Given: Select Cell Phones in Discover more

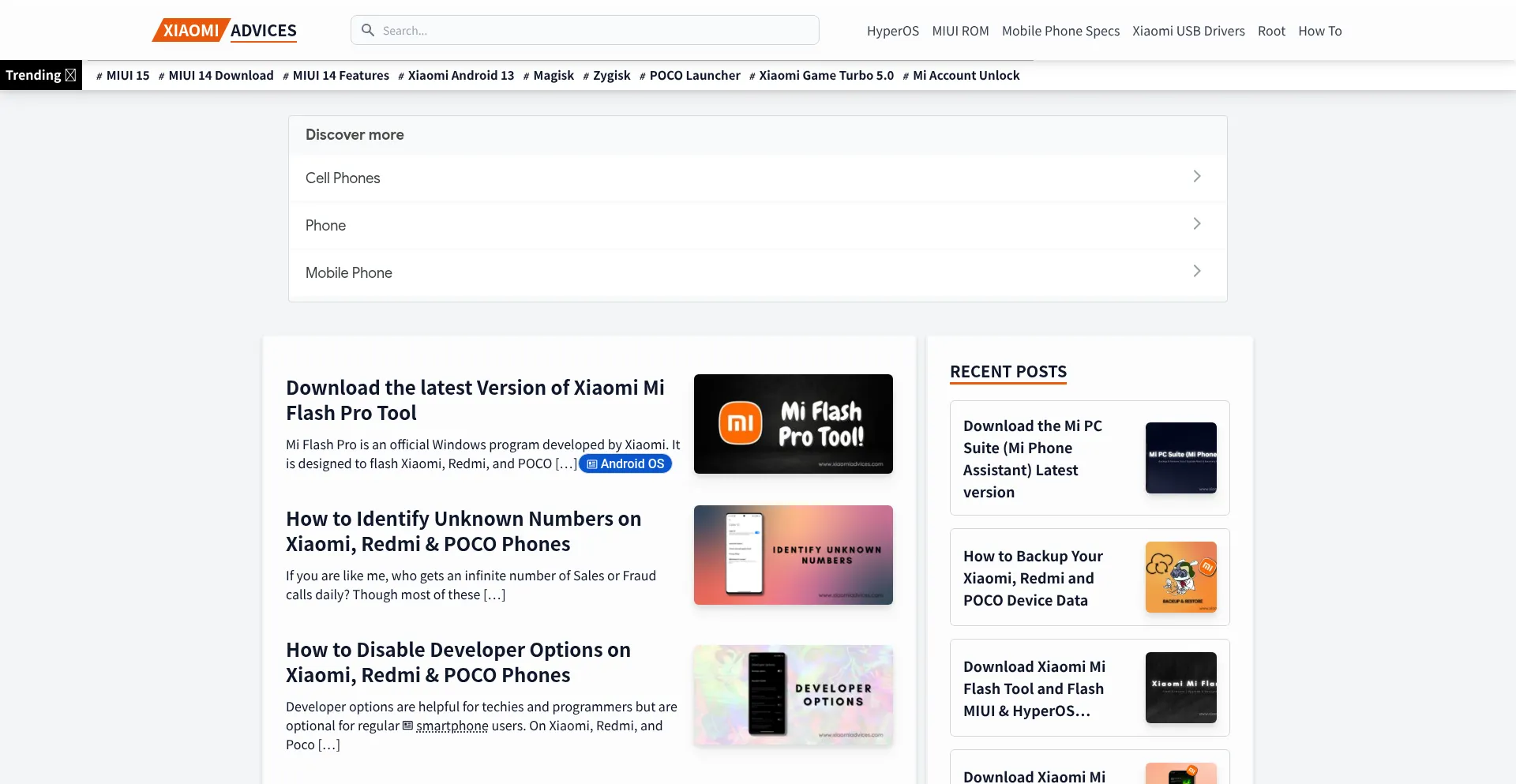Looking at the screenshot, I should (x=758, y=178).
